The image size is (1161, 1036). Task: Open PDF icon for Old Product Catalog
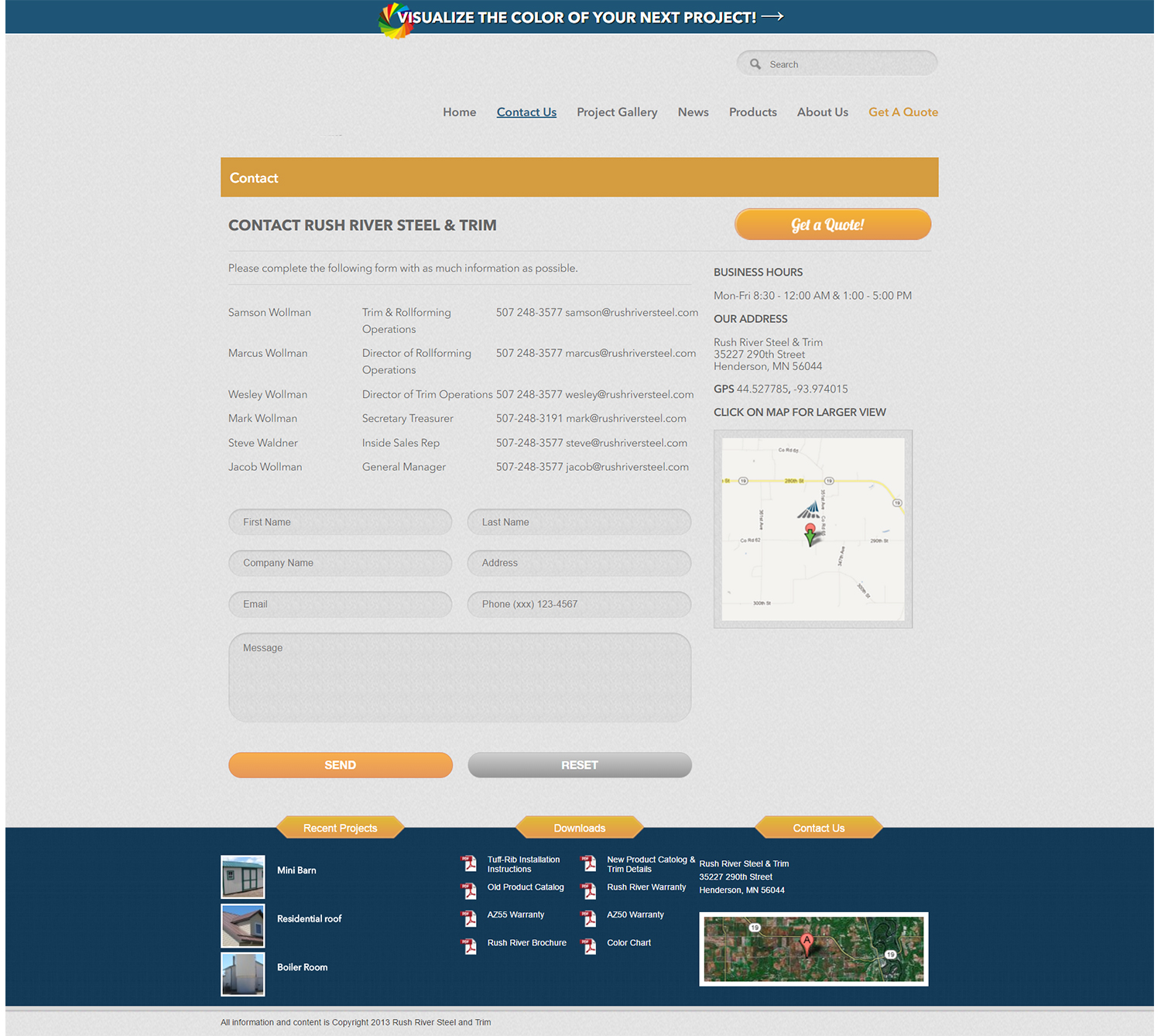pyautogui.click(x=469, y=891)
